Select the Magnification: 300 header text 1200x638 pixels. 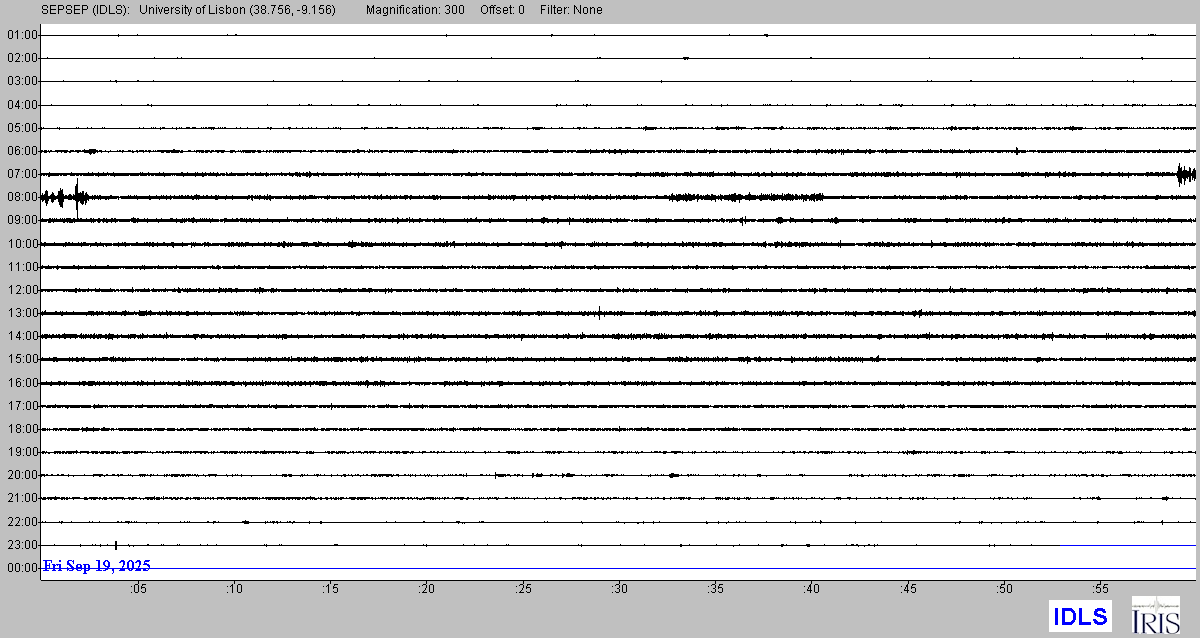[416, 10]
